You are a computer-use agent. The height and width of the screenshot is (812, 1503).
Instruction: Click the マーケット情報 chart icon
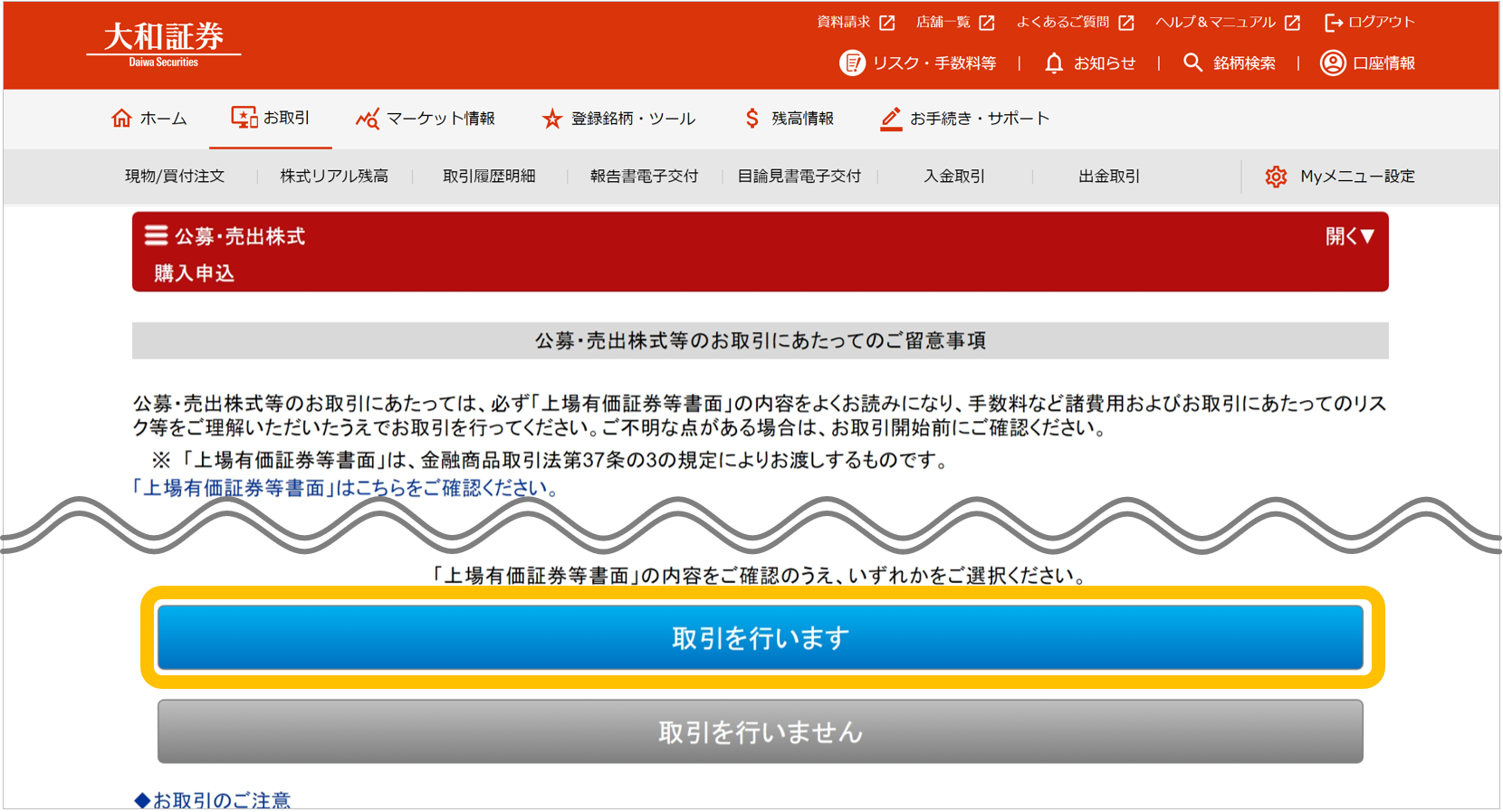[x=367, y=119]
